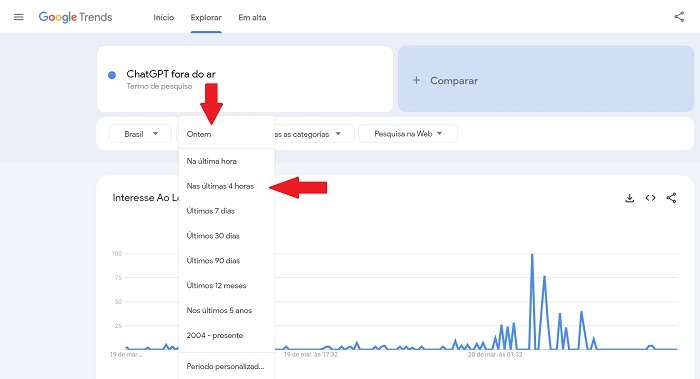Viewport: 700px width, 379px height.
Task: Choose Últimos 30 dias period
Action: pyautogui.click(x=227, y=236)
